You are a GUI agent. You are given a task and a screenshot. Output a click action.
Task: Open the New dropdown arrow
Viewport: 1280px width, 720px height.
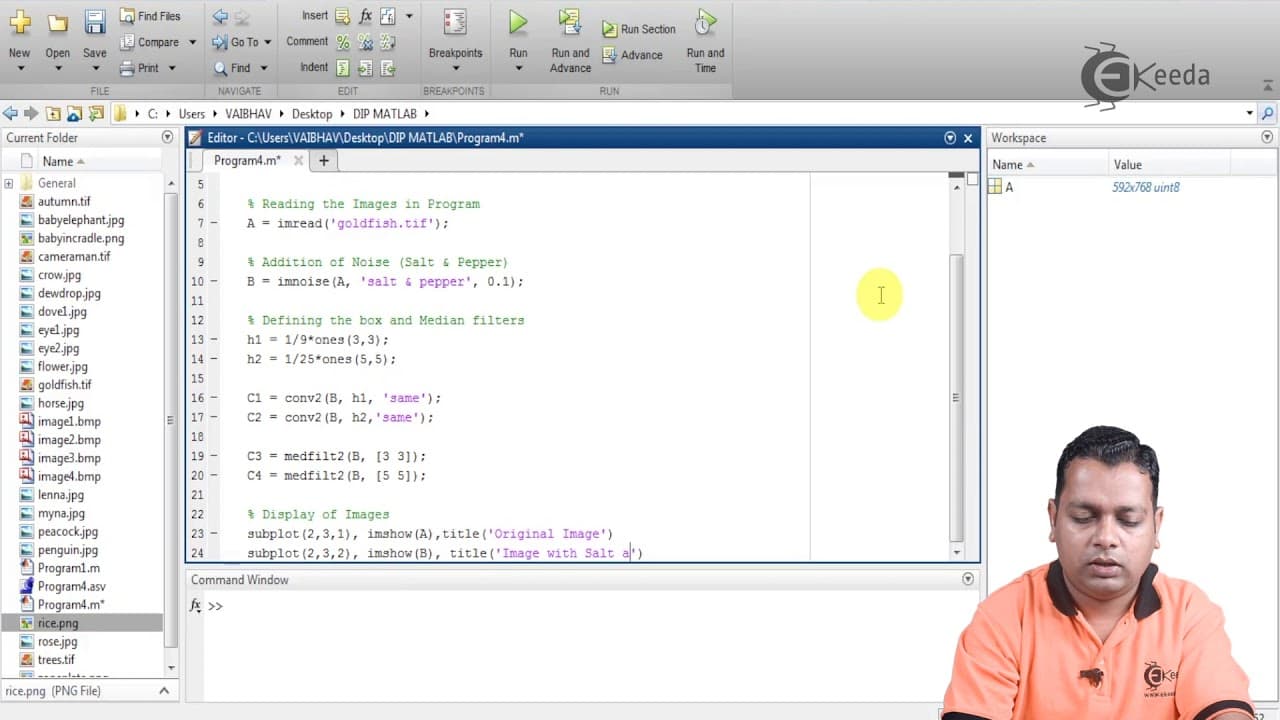coord(19,68)
